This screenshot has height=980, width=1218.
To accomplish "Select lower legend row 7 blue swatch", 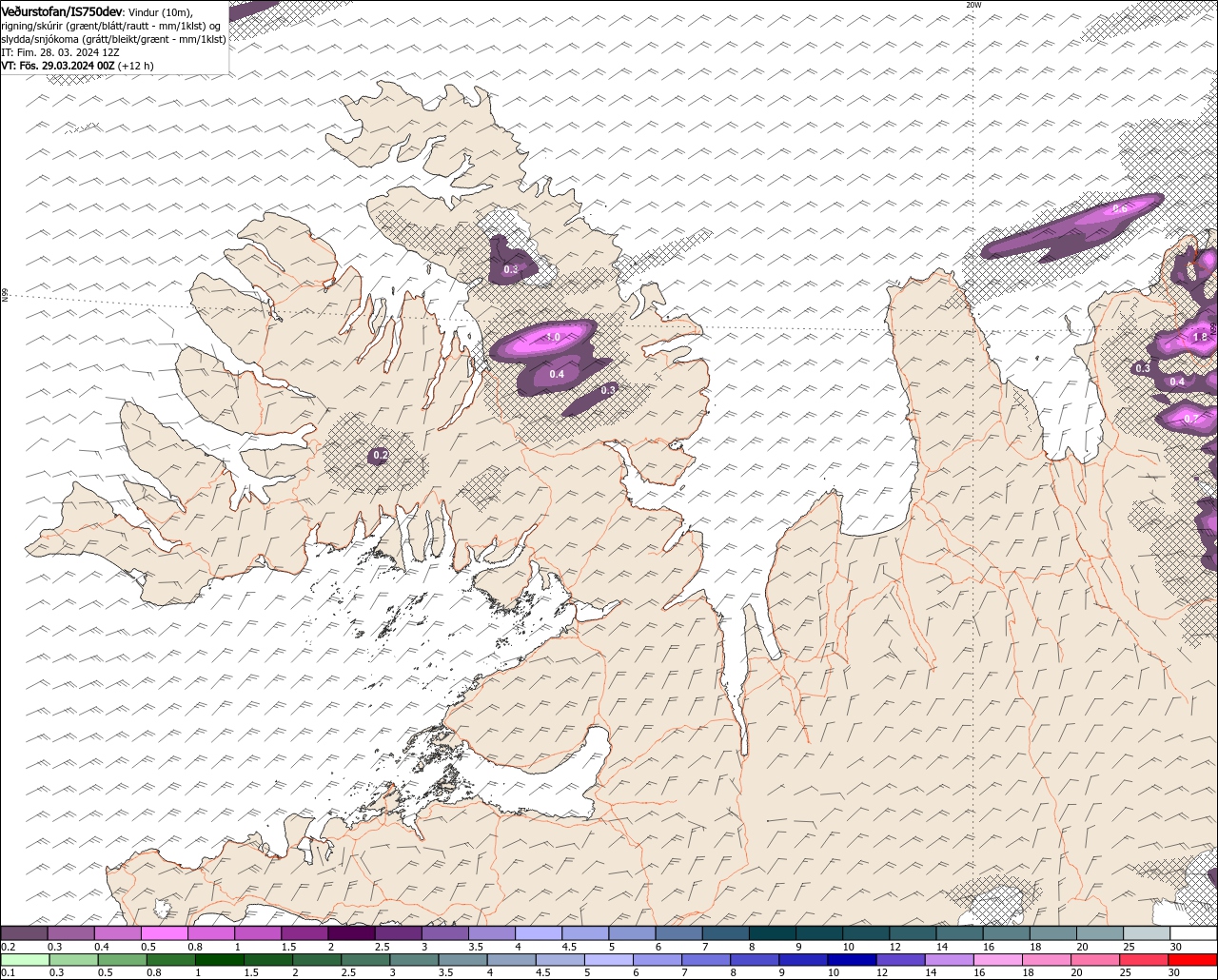I will (x=707, y=960).
